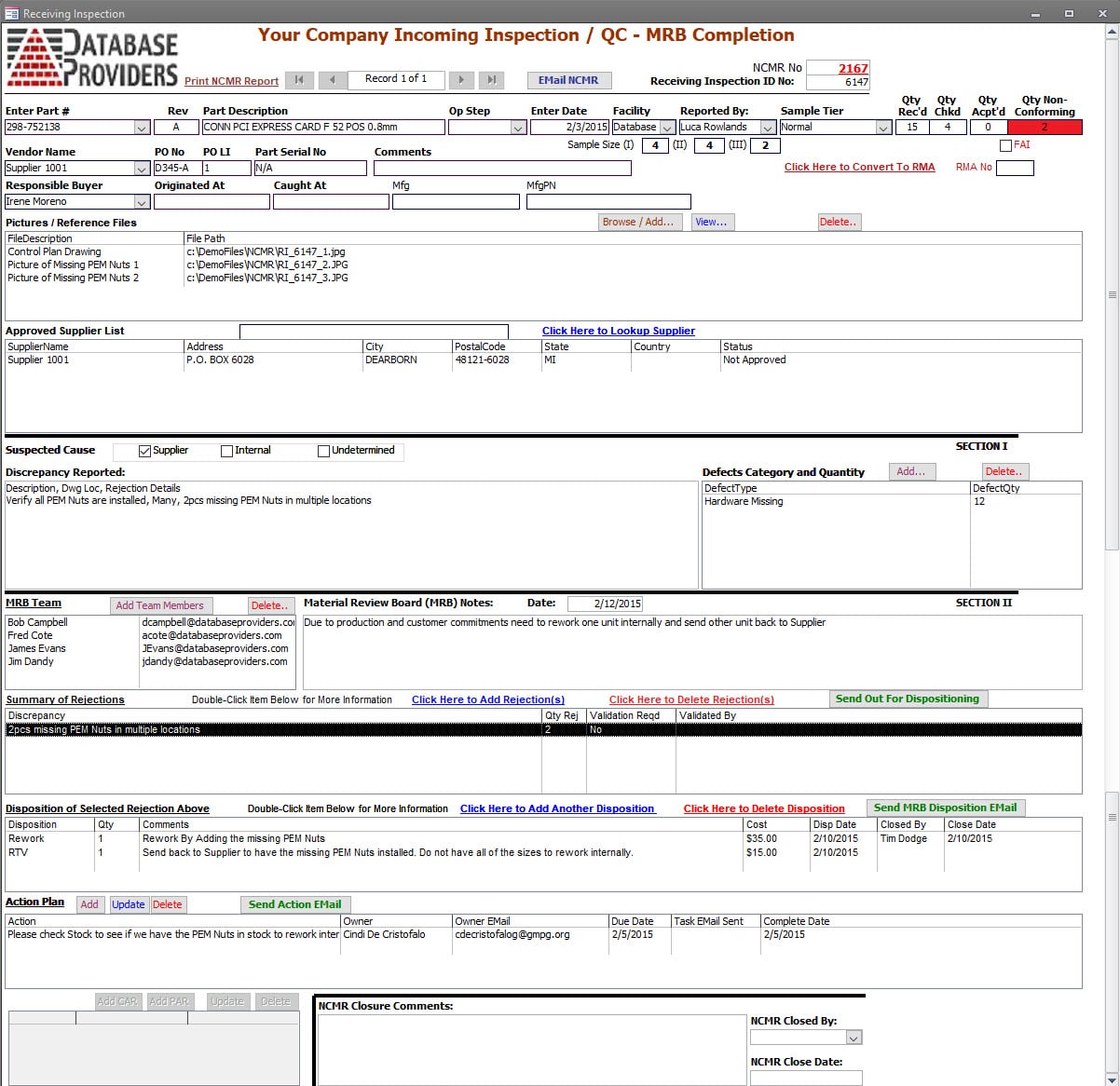Add a new action plan item
The image size is (1120, 1086).
coord(89,904)
